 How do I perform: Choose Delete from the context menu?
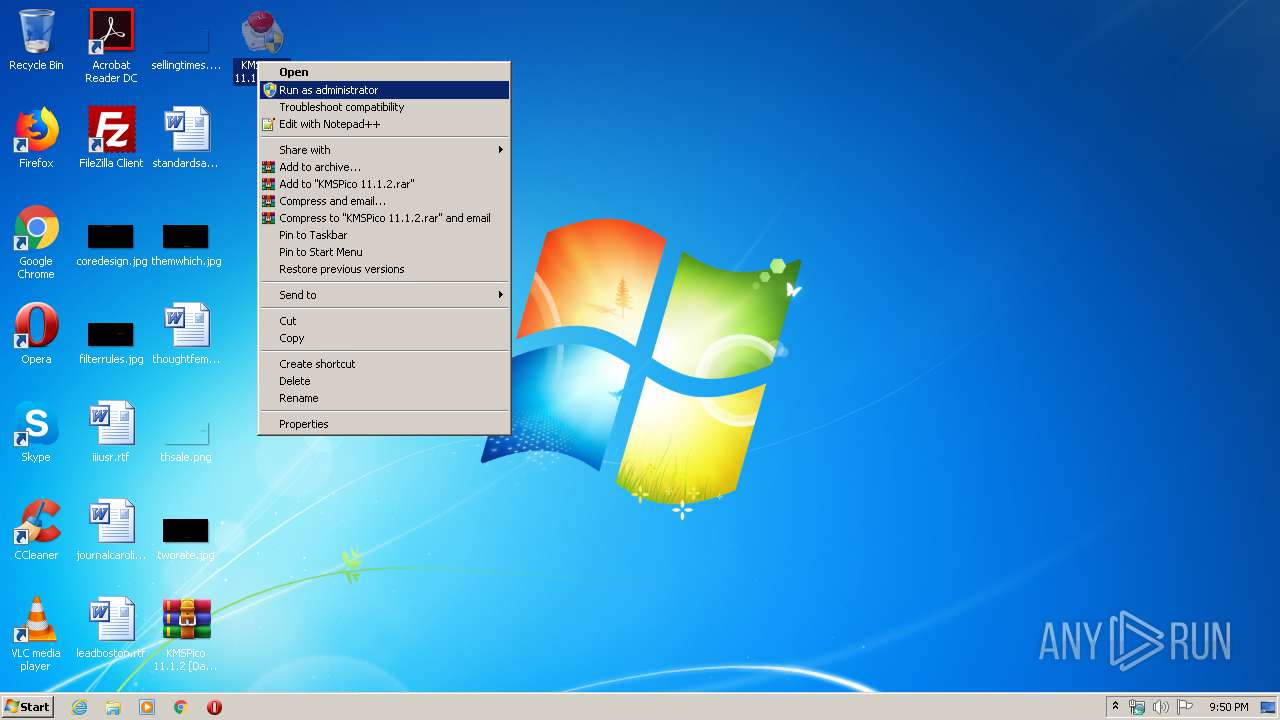click(384, 381)
